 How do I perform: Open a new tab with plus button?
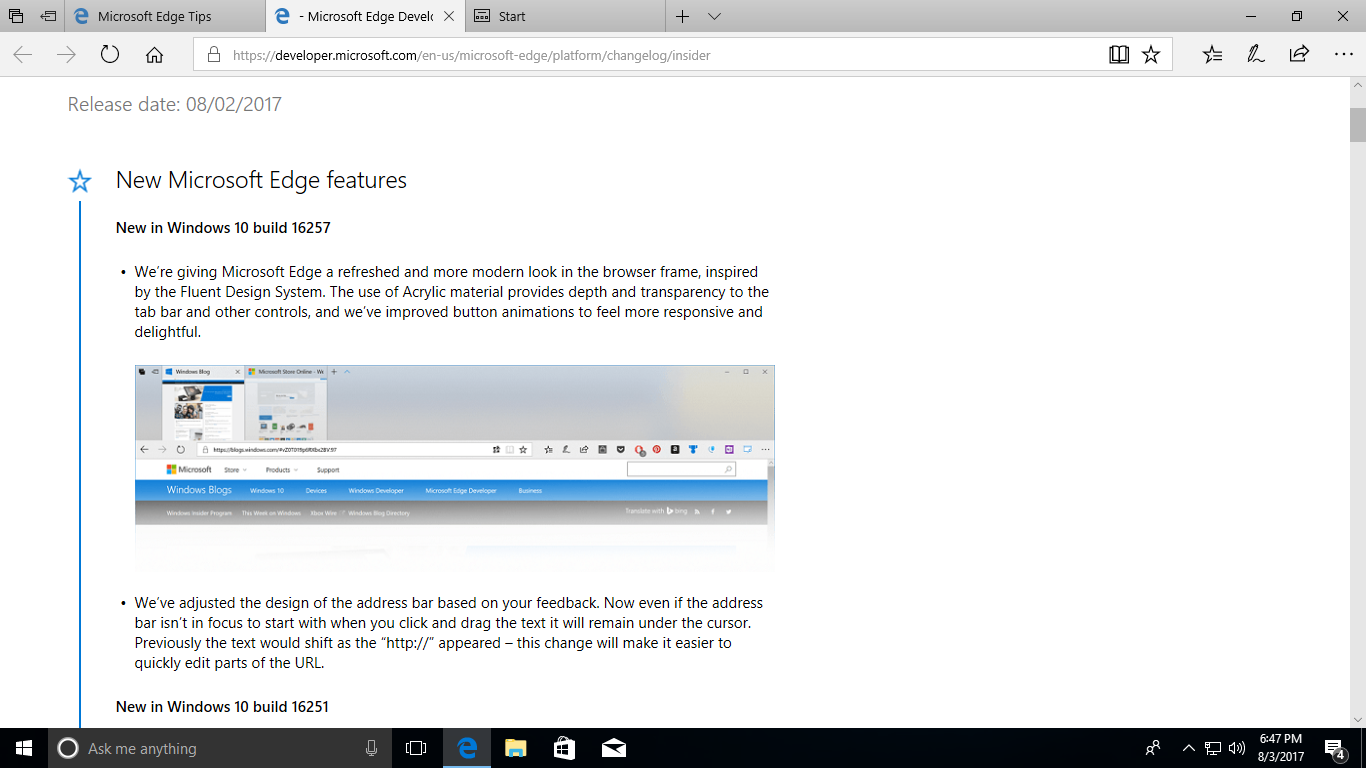coord(683,16)
